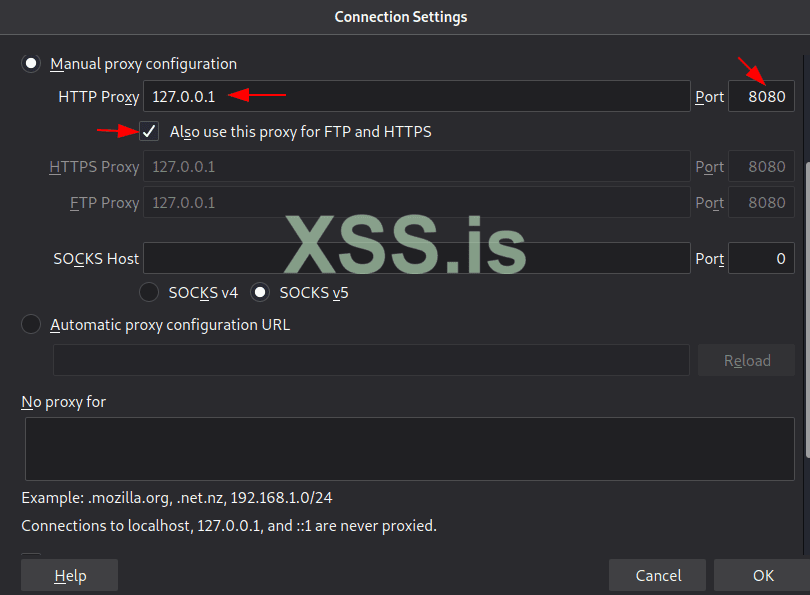Click the dialog's vertical scrollbar
The image size is (810, 595).
point(806,300)
